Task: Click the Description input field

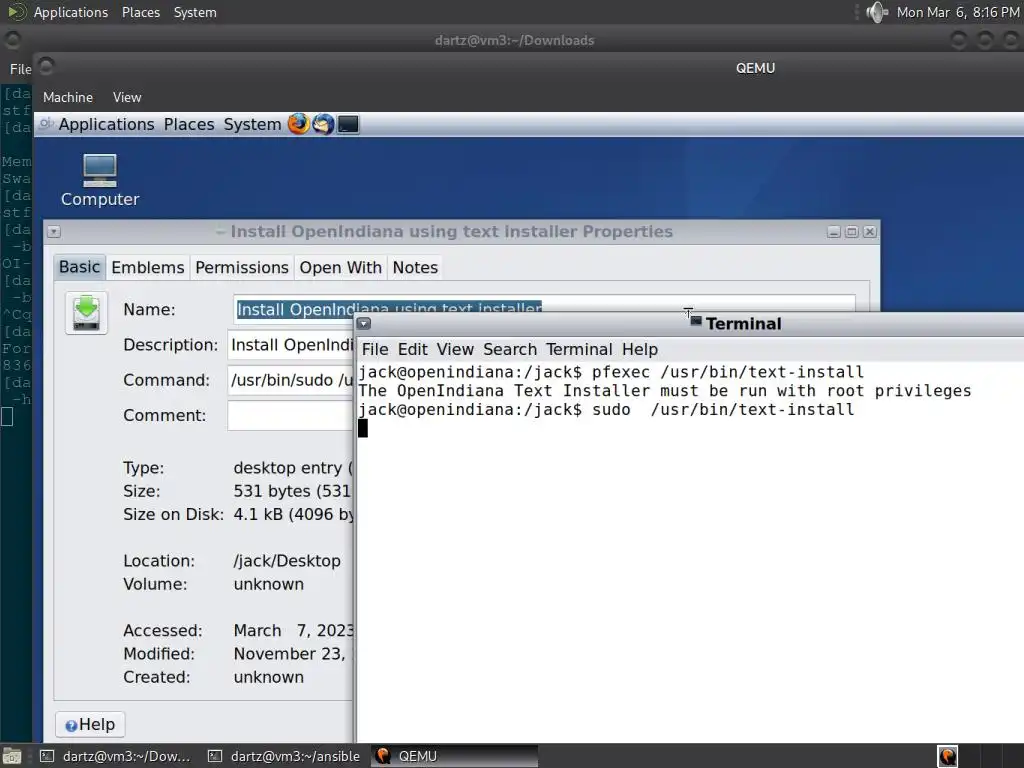Action: (290, 345)
